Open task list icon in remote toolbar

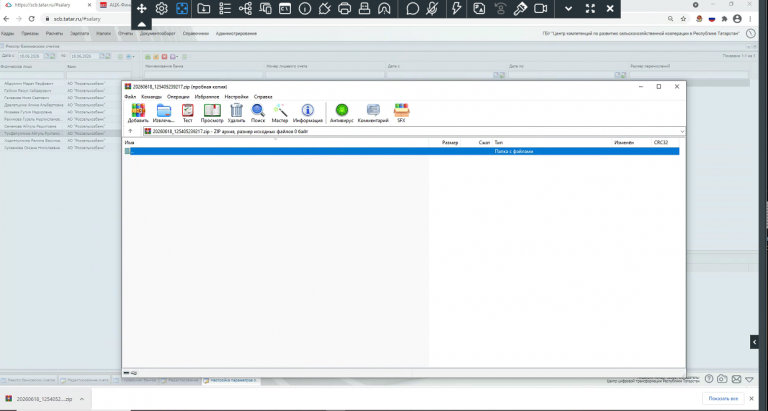coord(225,9)
